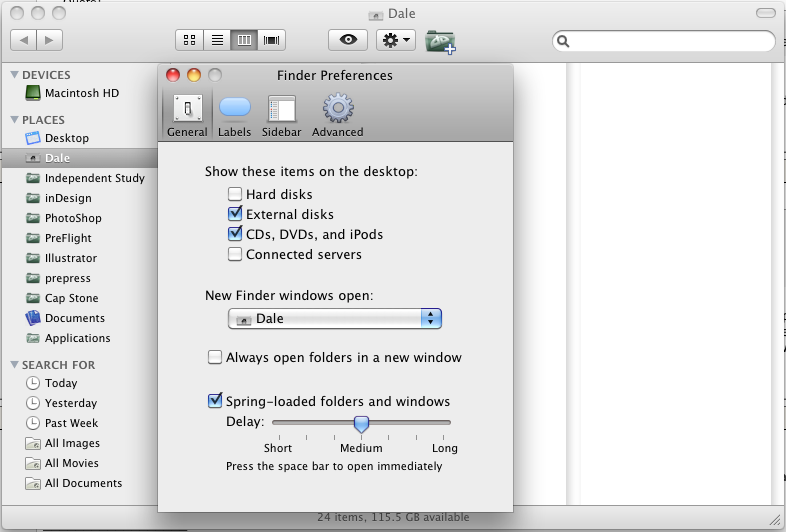Check Always open folders in a new window
786x532 pixels.
(x=215, y=358)
